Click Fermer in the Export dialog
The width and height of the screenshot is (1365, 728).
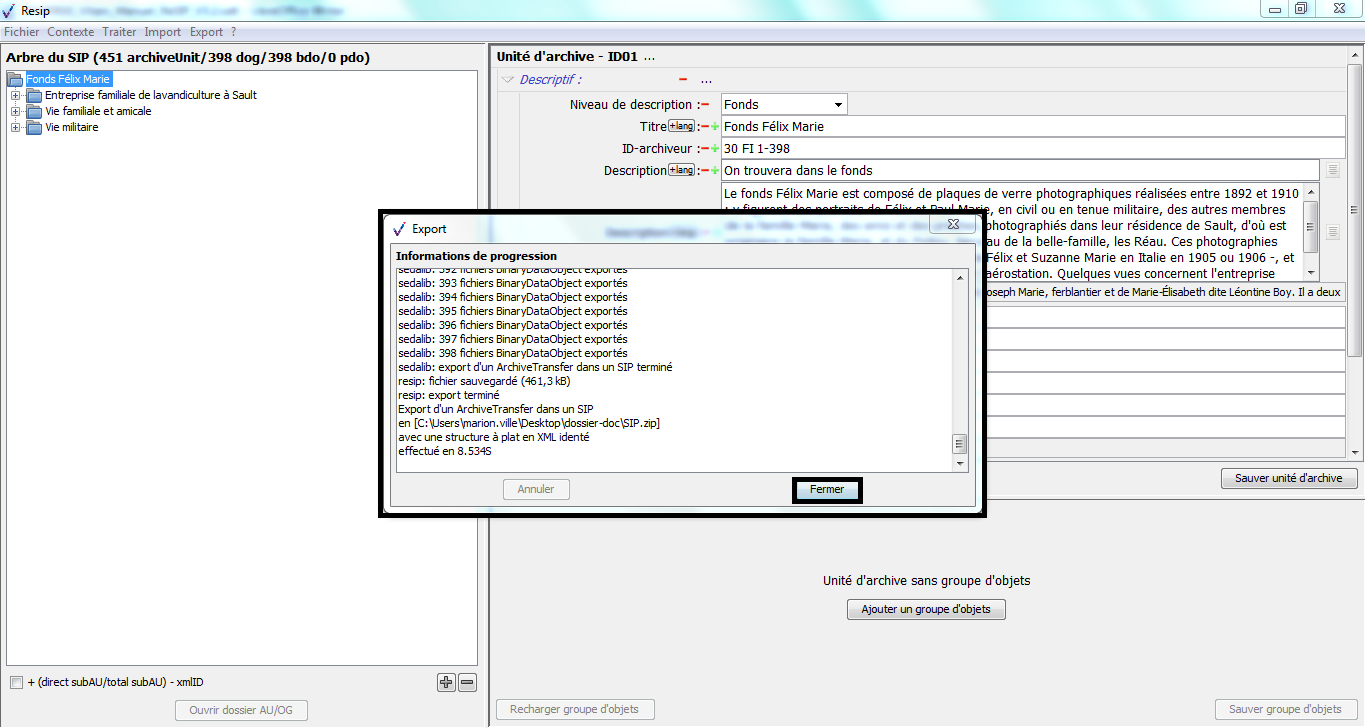click(827, 490)
